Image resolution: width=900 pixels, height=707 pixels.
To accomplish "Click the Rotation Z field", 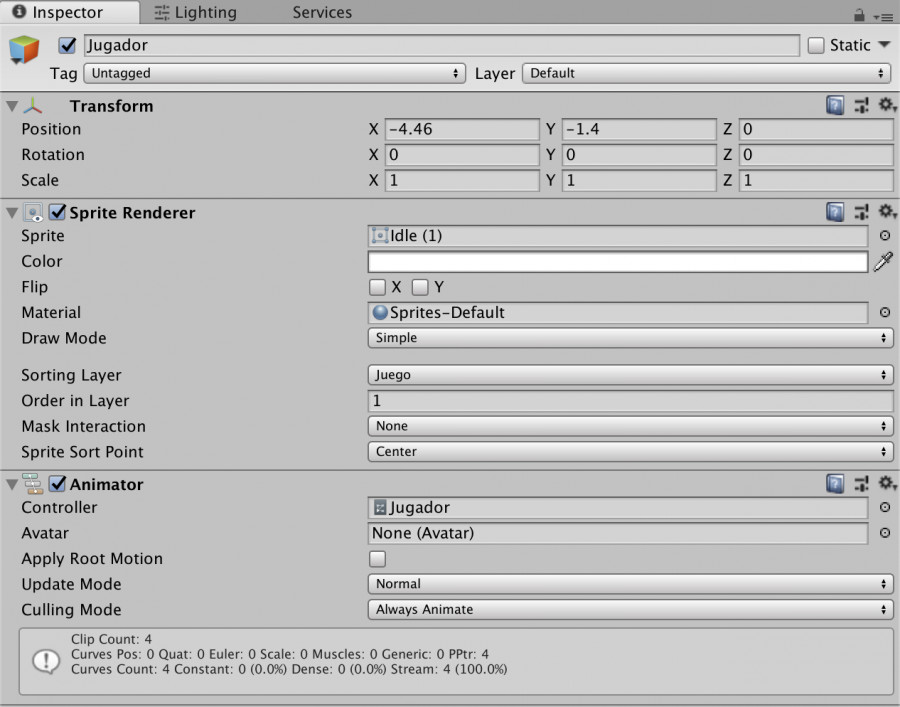I will [816, 155].
